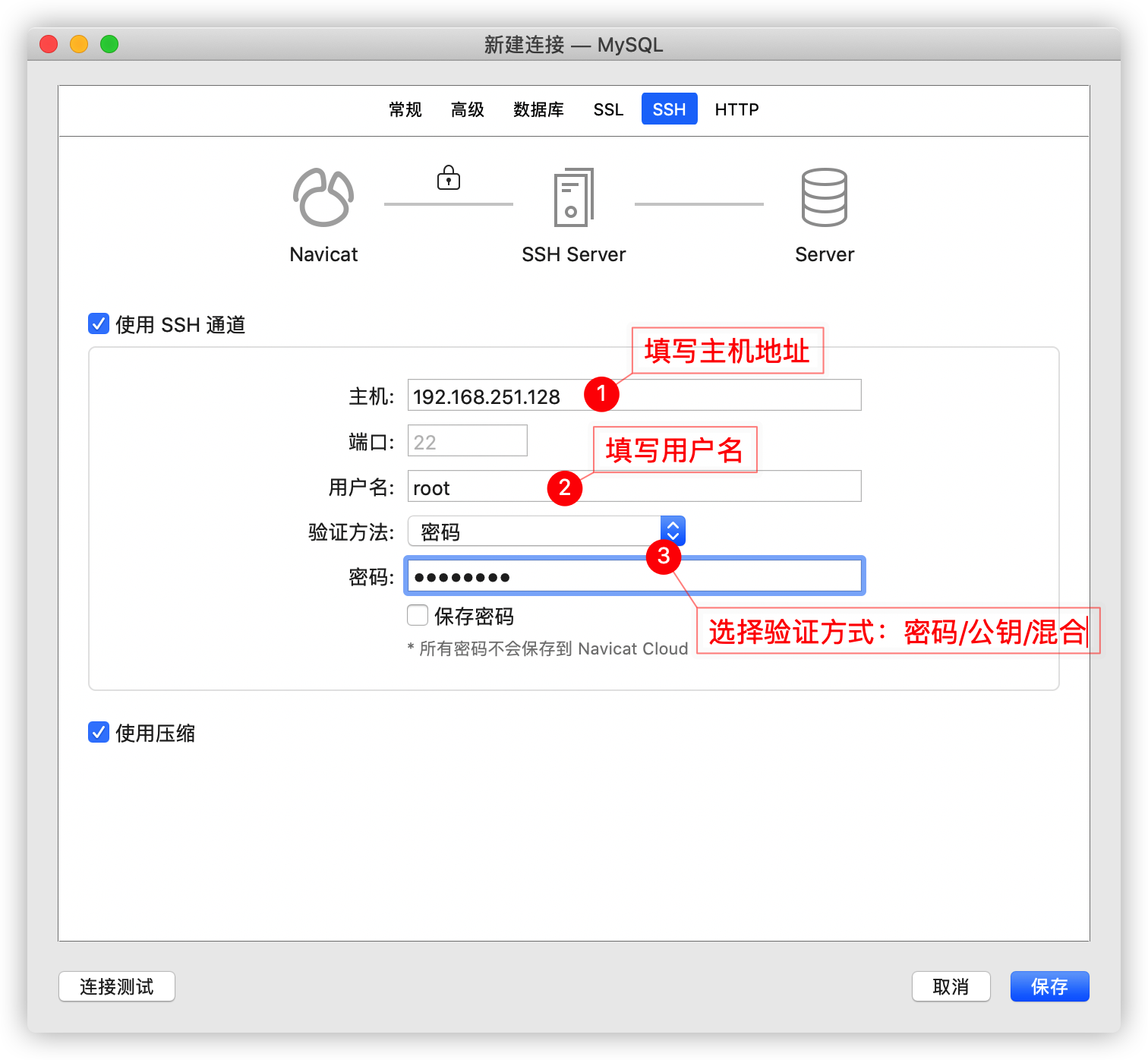Screen dimensions: 1148x1060
Task: Toggle the 使用压缩 checkbox
Action: coord(99,732)
